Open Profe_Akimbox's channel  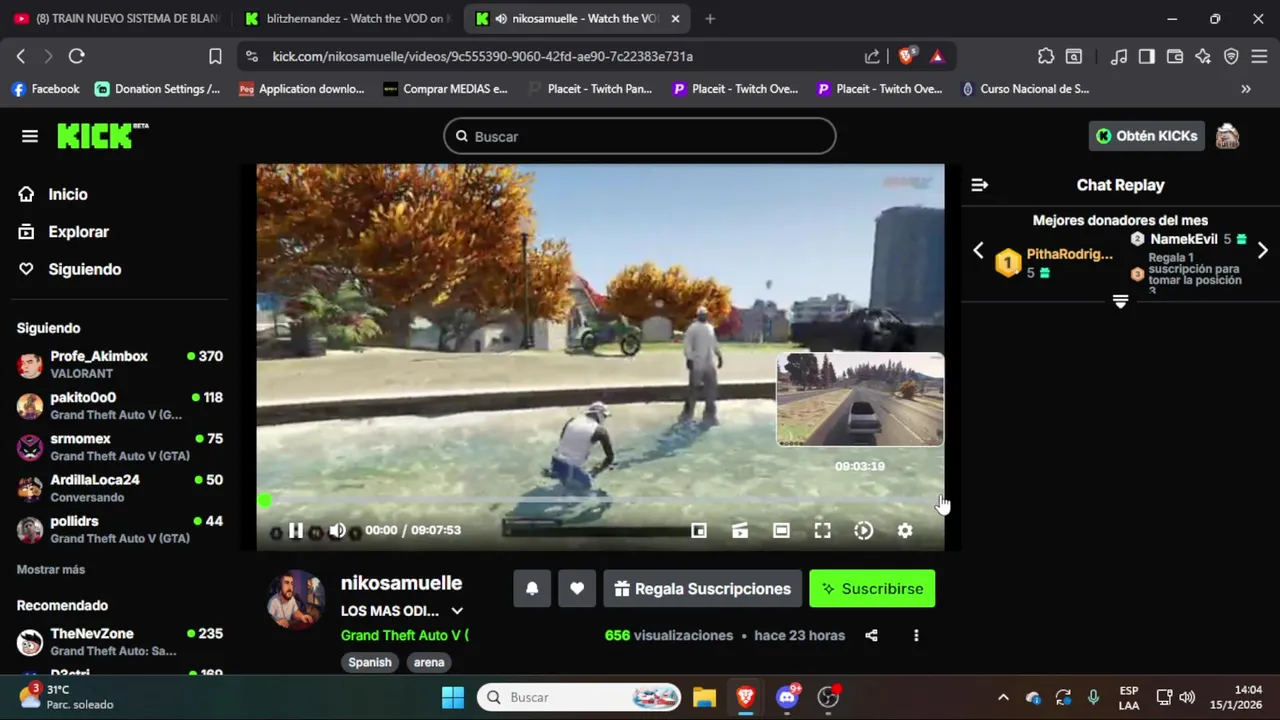(x=120, y=364)
